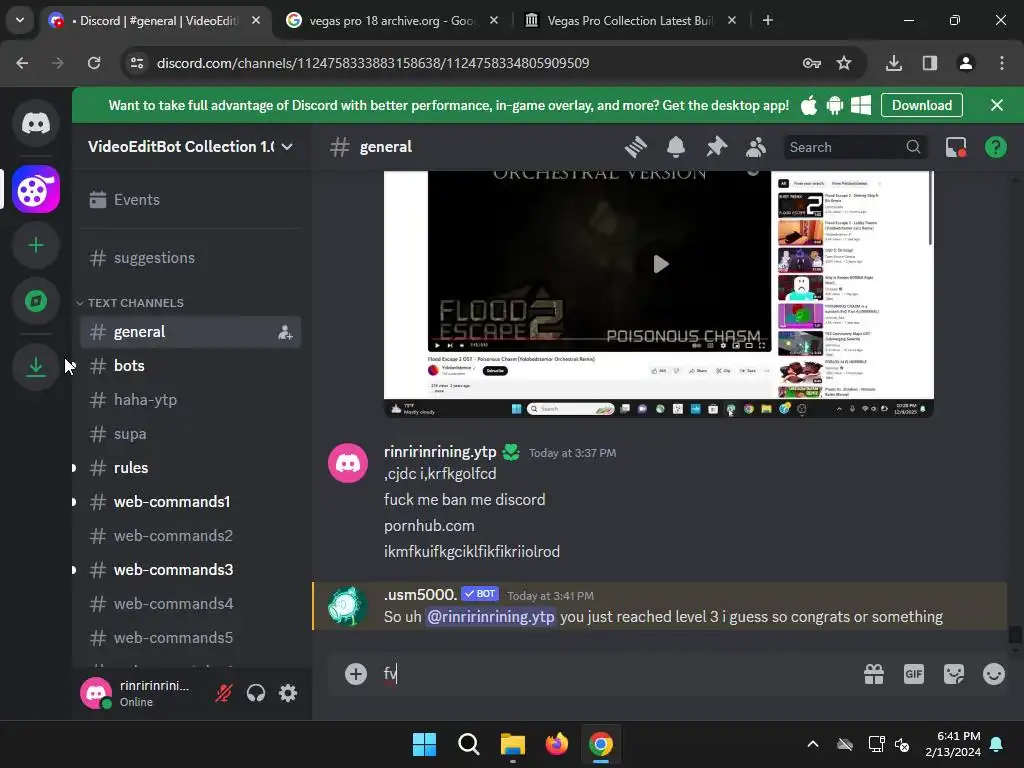The height and width of the screenshot is (768, 1024).
Task: Open .usm5000. bot avatar
Action: 347,606
